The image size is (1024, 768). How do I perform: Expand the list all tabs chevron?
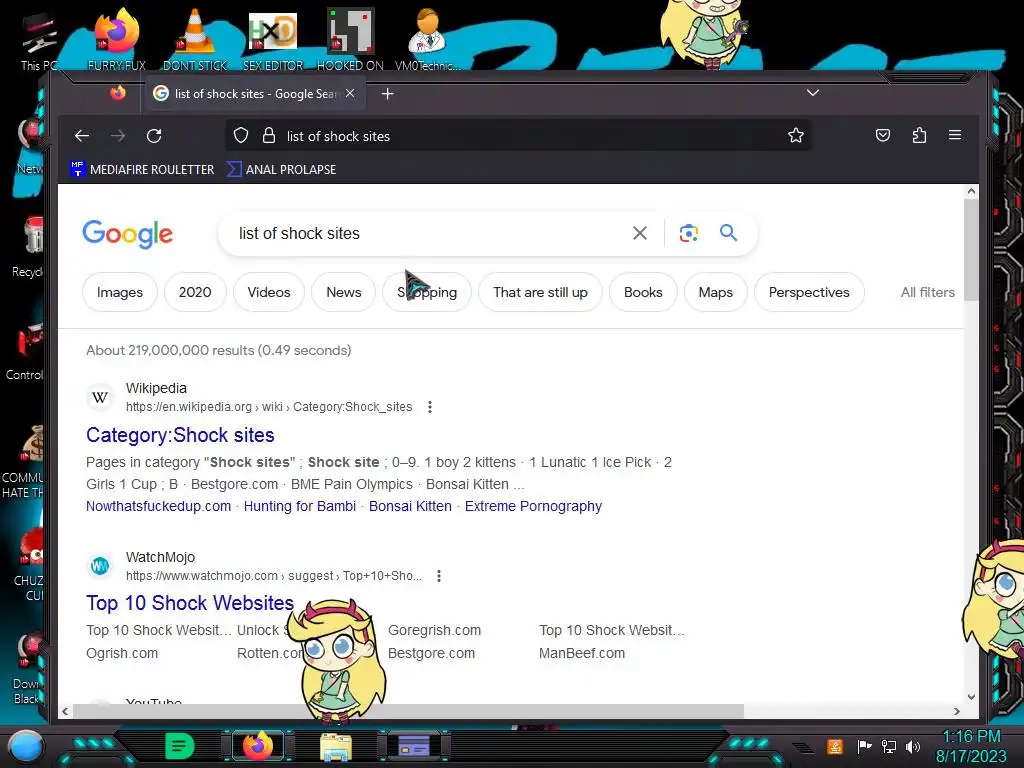tap(812, 93)
